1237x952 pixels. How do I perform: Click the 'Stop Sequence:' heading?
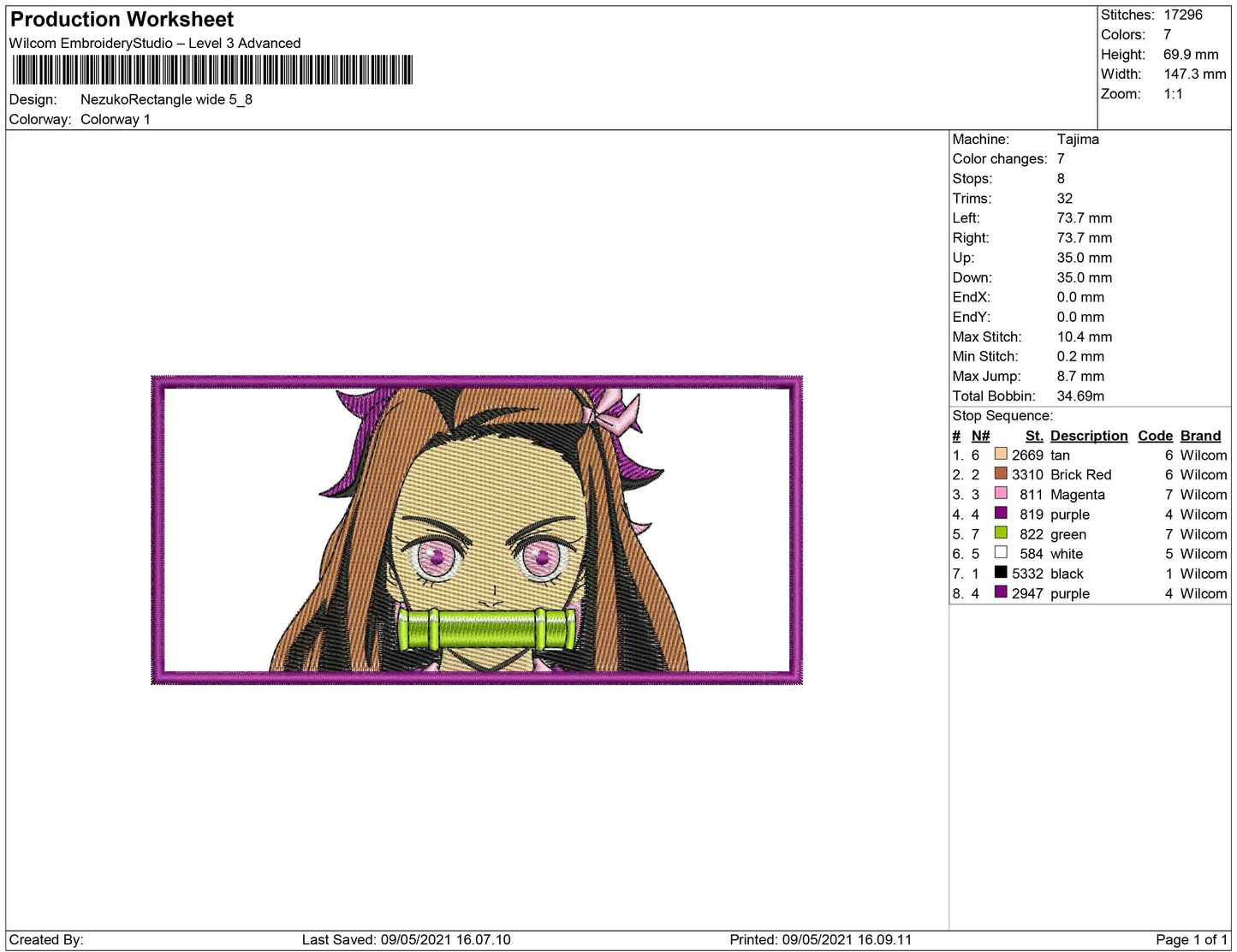tap(1002, 416)
